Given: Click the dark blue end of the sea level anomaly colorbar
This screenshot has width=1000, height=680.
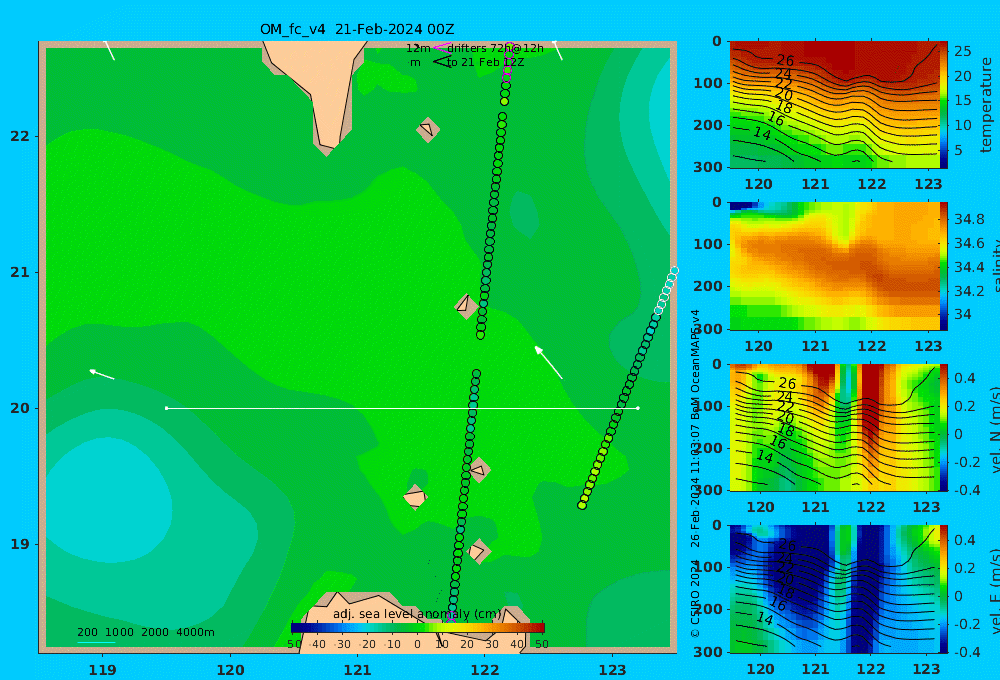Looking at the screenshot, I should point(298,628).
